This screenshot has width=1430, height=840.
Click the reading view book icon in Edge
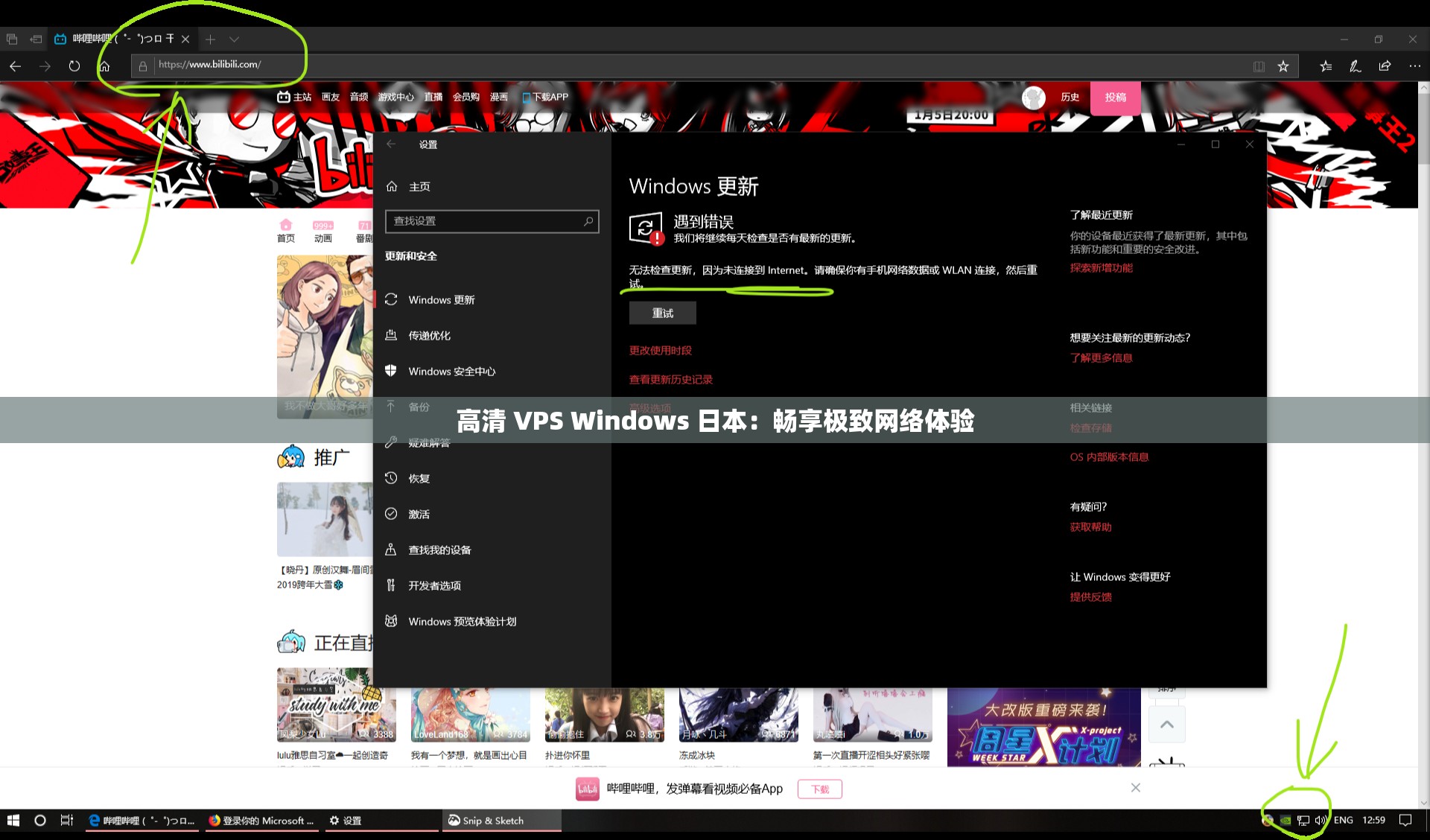point(1259,66)
